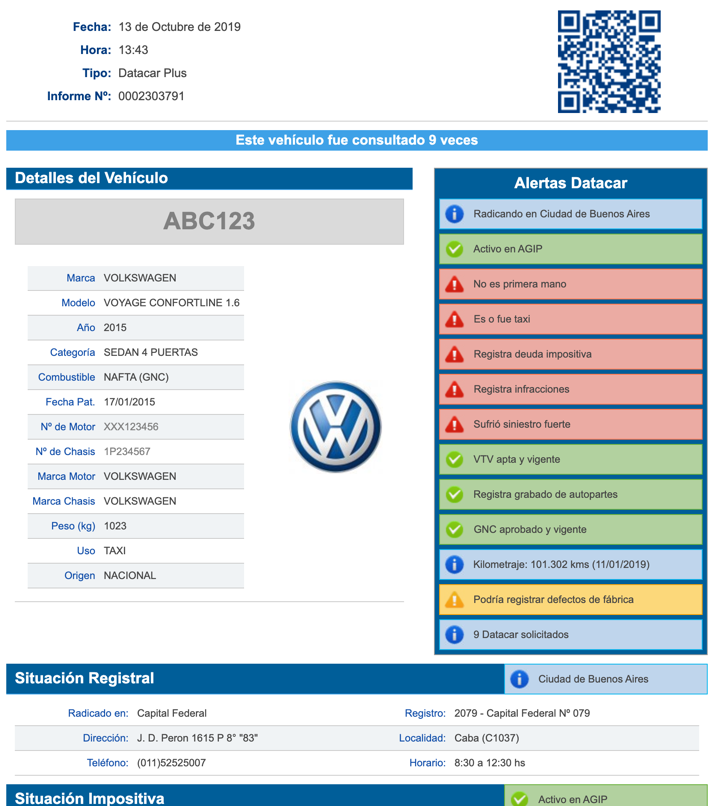
Task: Click Ciudad de Buenos Aires status badge
Action: [606, 679]
